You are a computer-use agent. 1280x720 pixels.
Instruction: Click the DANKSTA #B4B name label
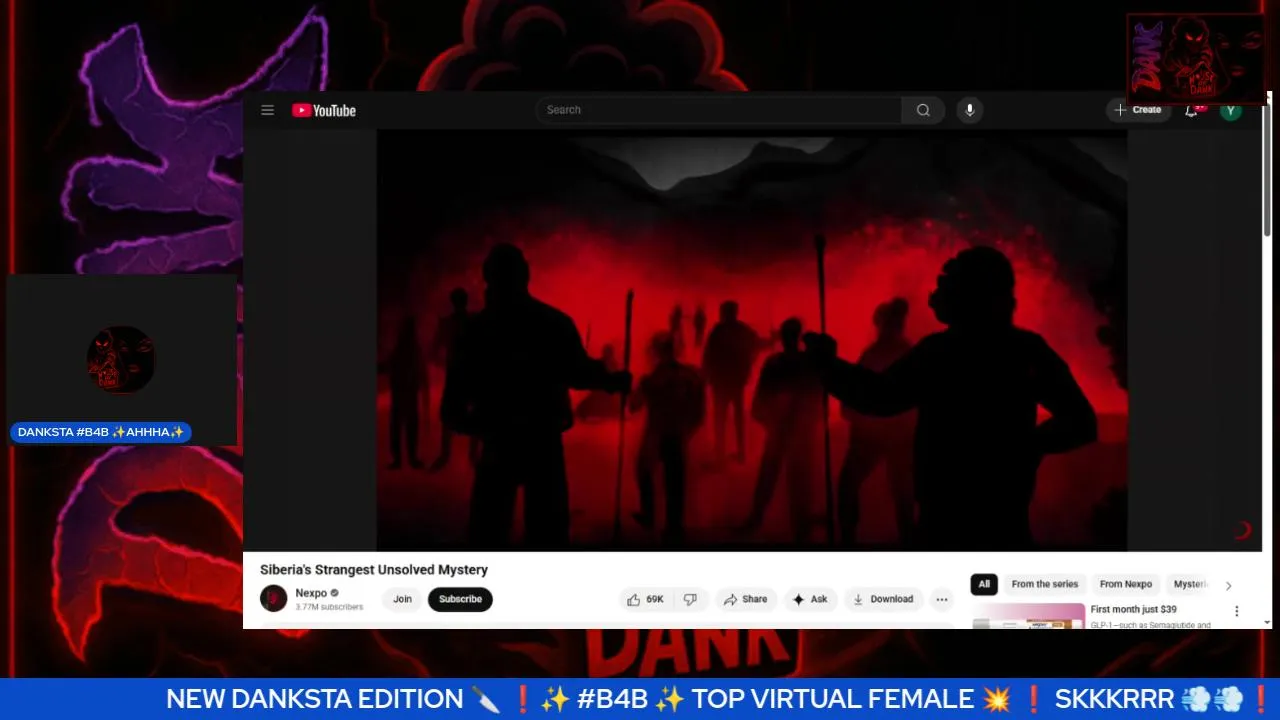point(101,432)
